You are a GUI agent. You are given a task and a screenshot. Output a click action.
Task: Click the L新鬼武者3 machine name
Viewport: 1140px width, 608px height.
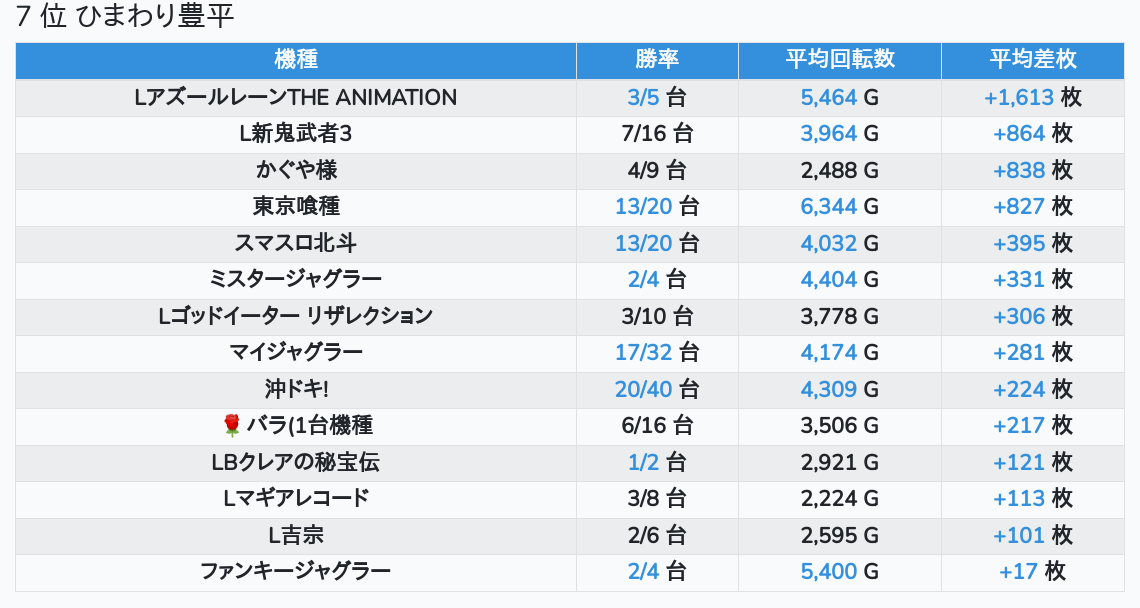296,134
